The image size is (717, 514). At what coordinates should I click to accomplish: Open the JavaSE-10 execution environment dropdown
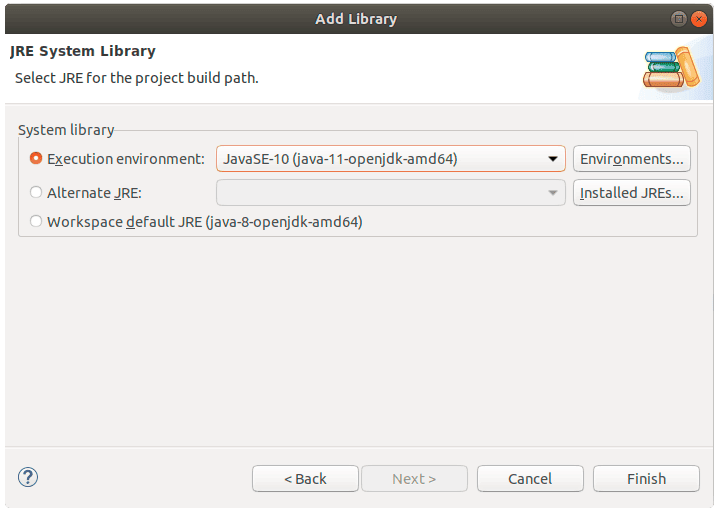tap(391, 159)
